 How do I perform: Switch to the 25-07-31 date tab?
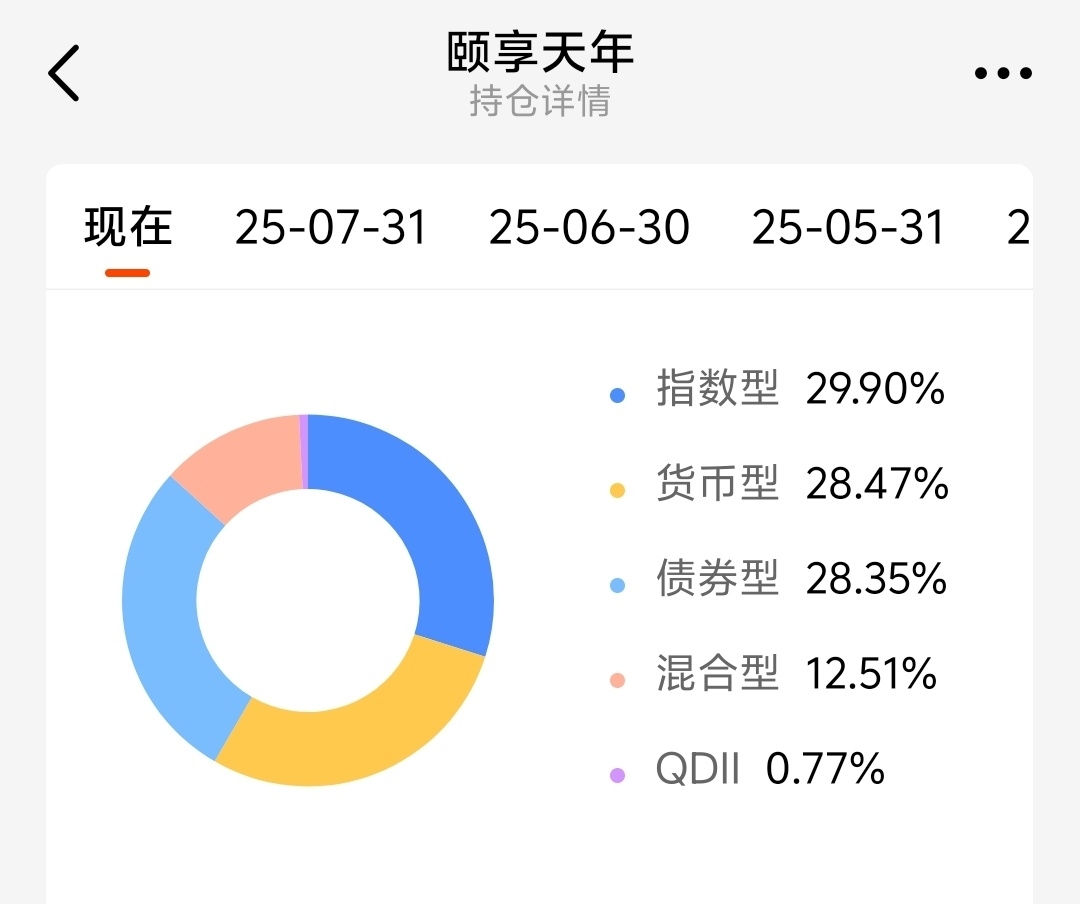point(331,227)
